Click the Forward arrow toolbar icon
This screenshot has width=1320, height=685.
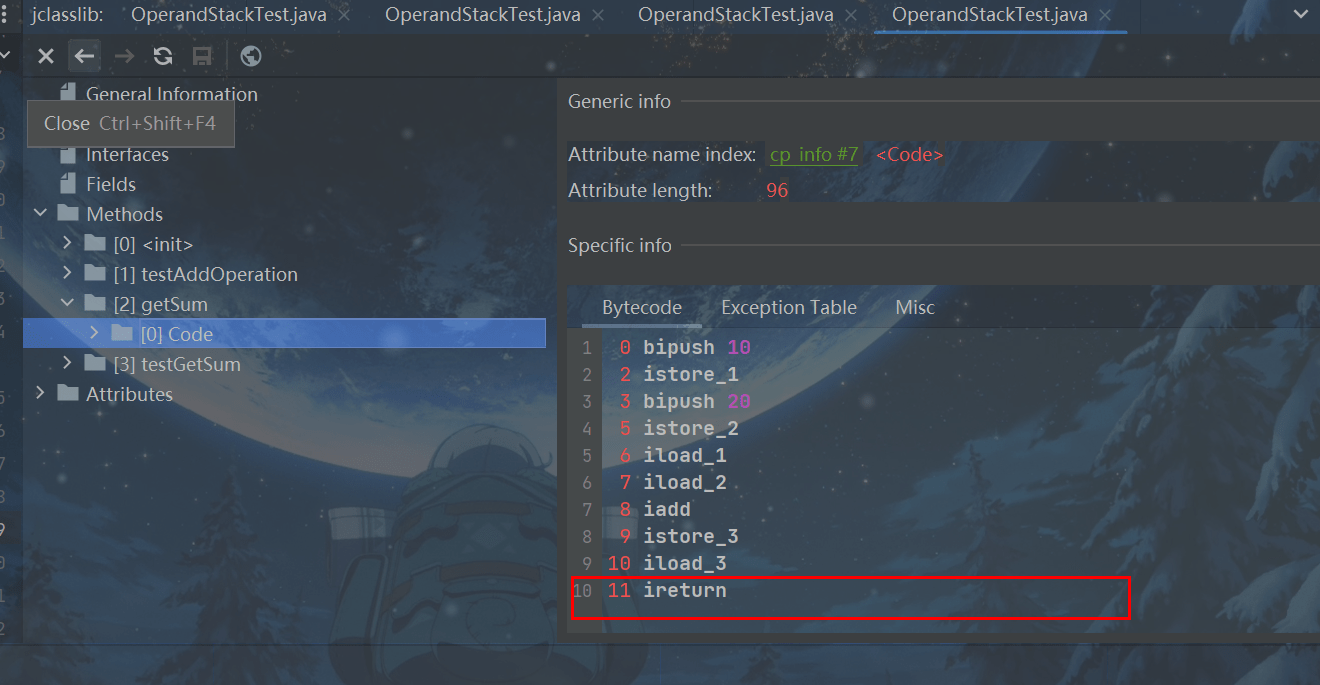124,56
